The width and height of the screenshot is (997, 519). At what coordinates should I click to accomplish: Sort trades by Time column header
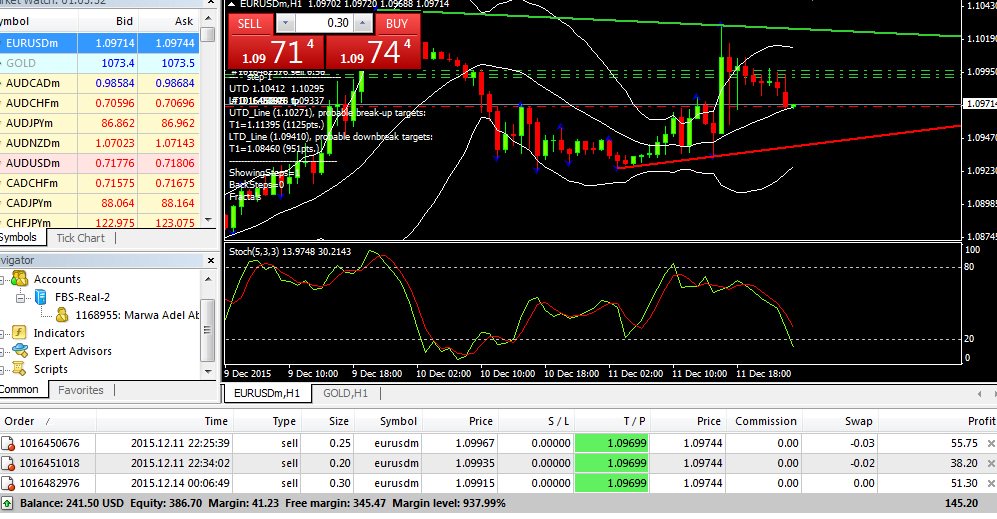pos(165,421)
